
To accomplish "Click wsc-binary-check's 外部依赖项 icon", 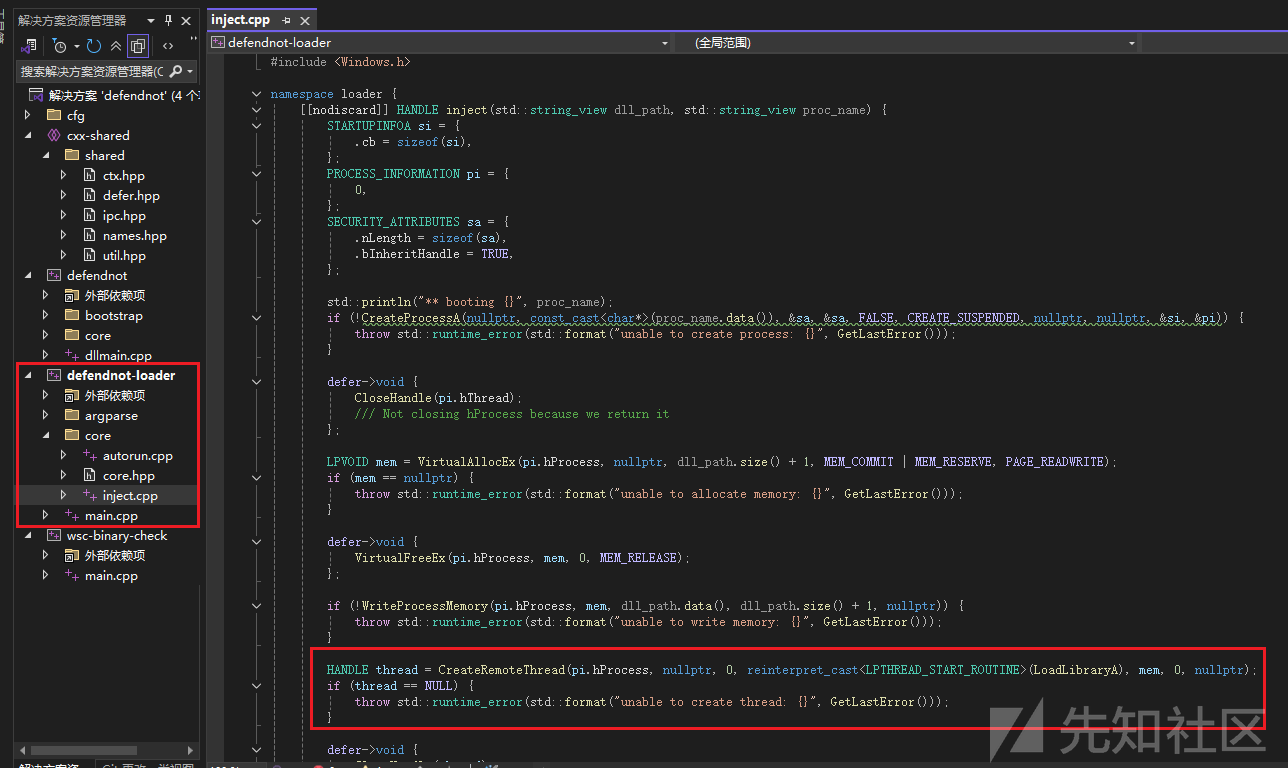I will (71, 556).
